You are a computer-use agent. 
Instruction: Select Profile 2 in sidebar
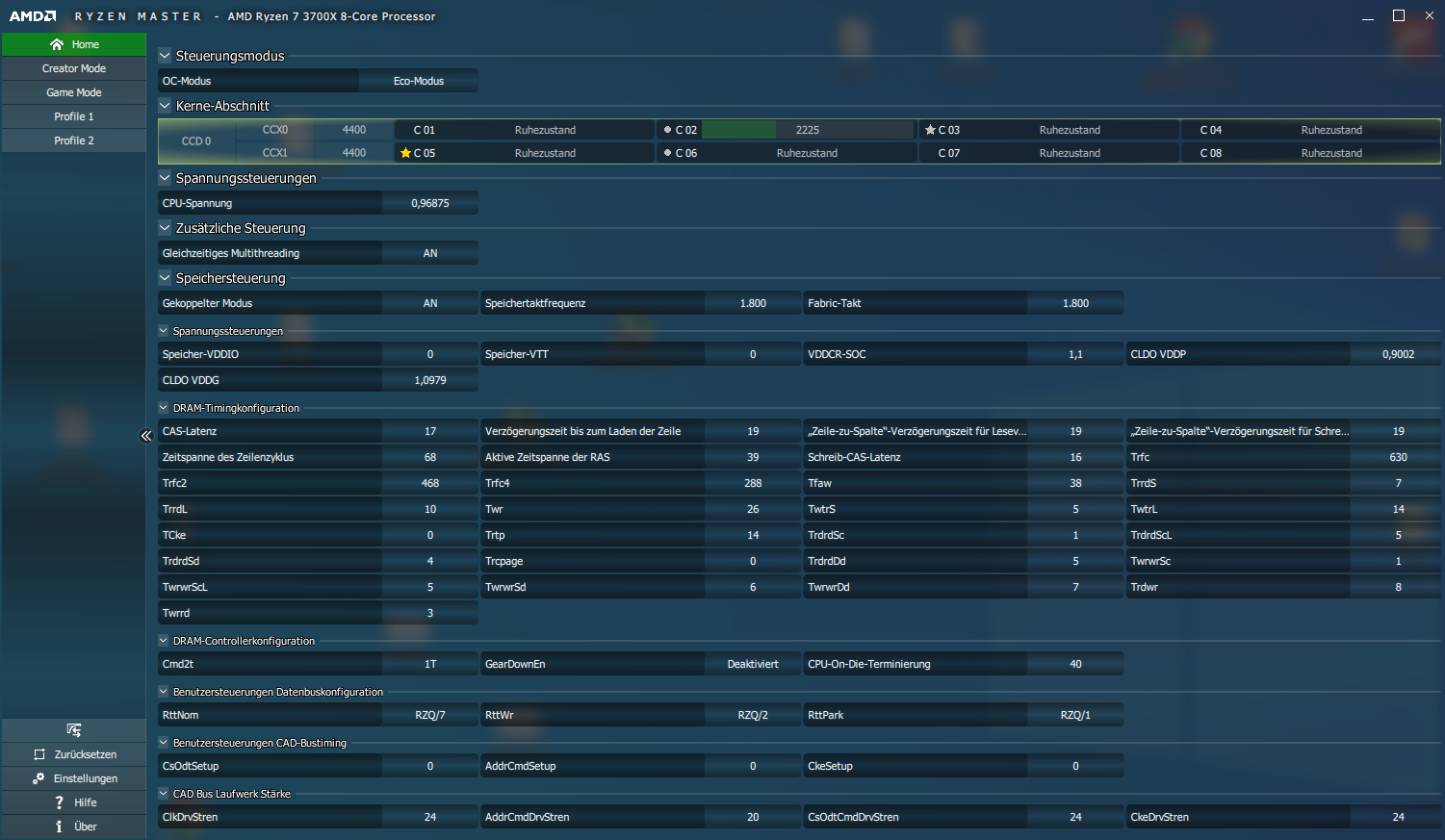pyautogui.click(x=74, y=140)
